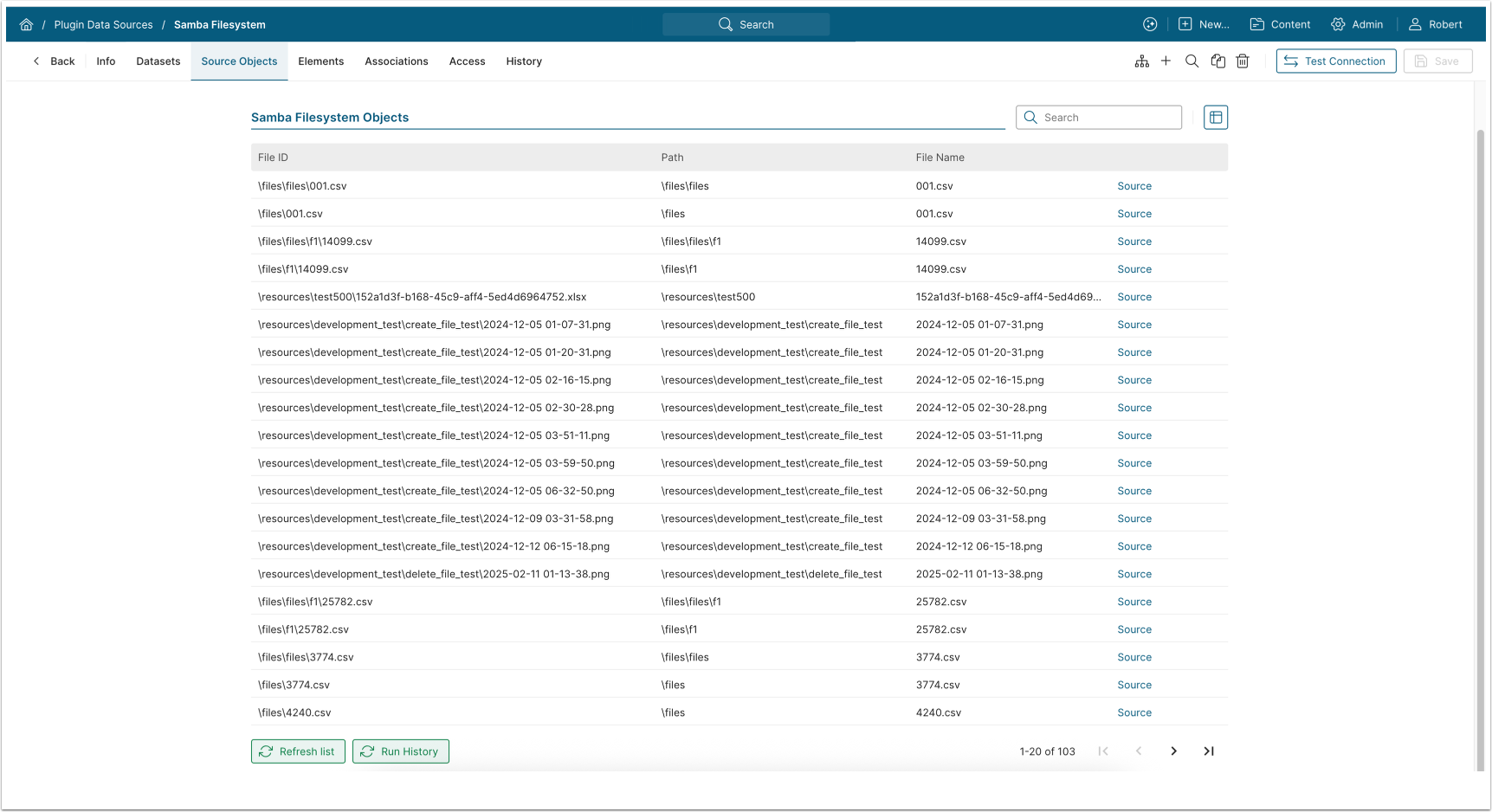
Task: Delete using the trash can icon
Action: (1243, 61)
